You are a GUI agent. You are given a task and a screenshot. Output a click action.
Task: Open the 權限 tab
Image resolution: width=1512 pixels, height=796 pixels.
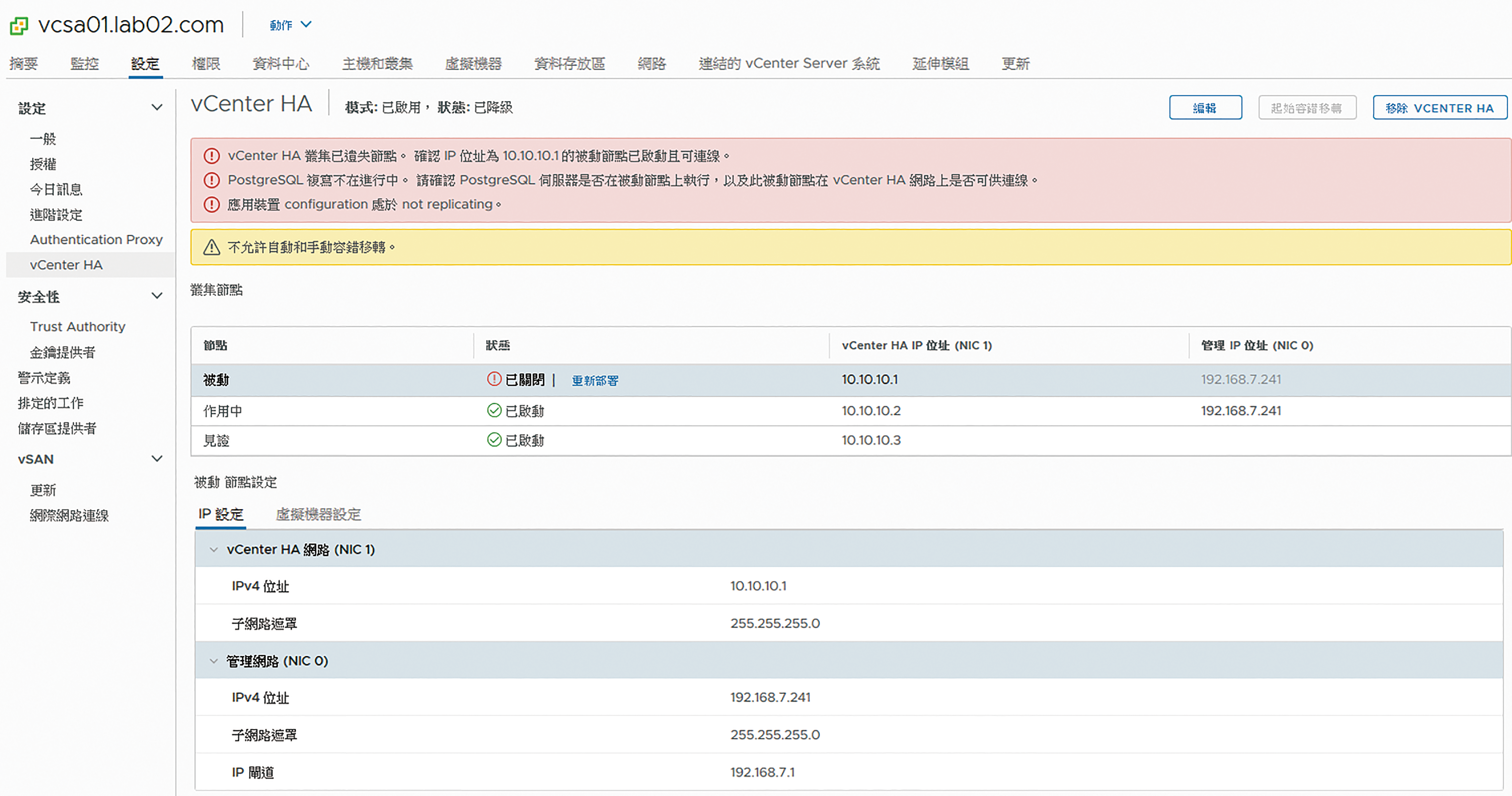(x=206, y=63)
